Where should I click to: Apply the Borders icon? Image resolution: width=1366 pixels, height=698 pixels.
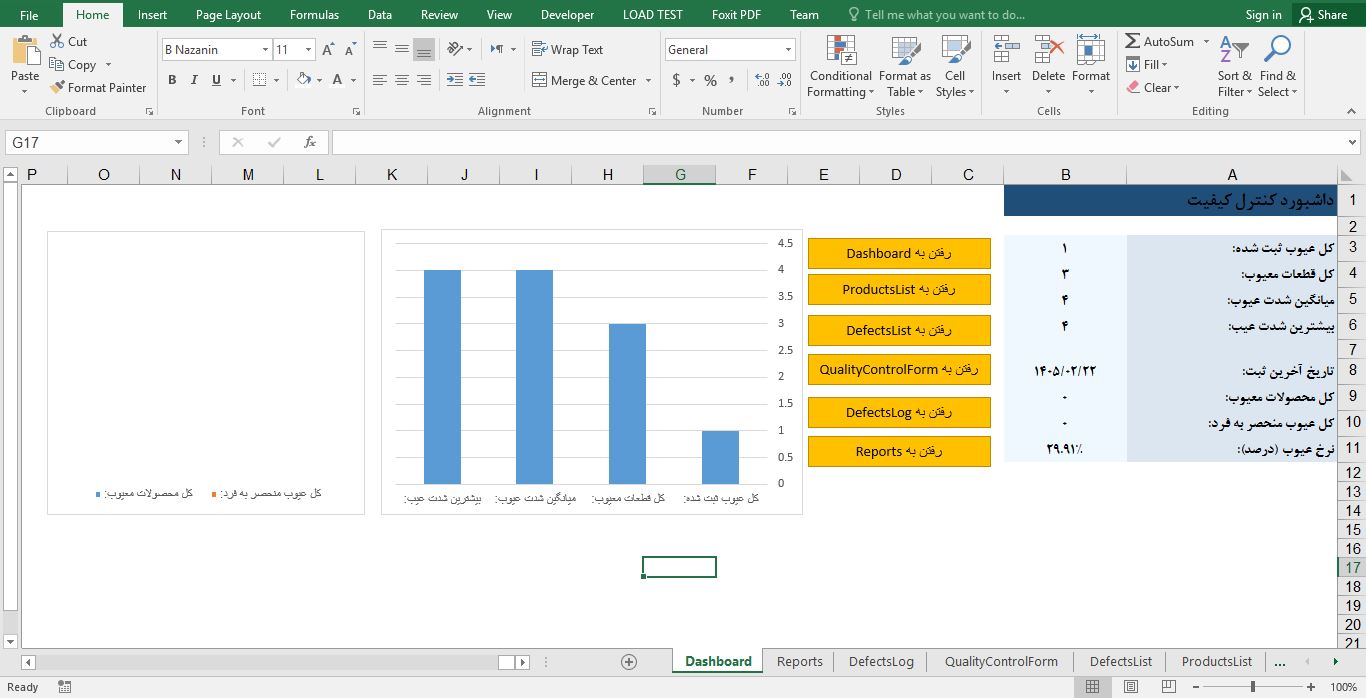pos(260,80)
